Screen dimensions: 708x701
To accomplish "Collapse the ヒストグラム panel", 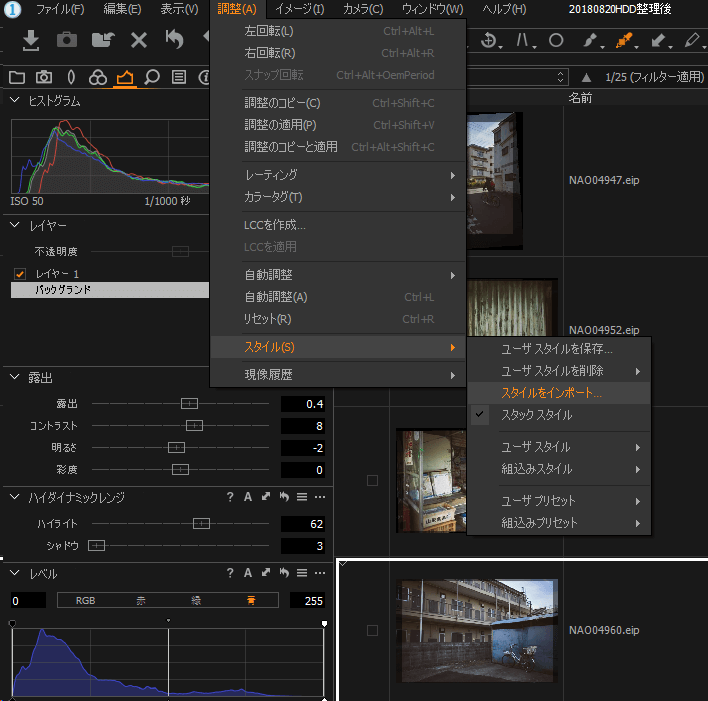I will [x=16, y=101].
